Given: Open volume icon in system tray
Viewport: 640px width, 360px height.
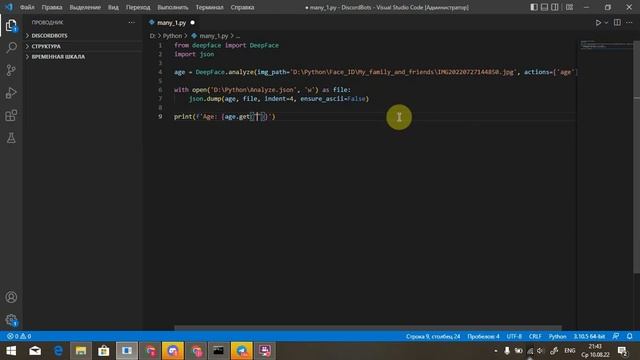Looking at the screenshot, I should (x=541, y=351).
